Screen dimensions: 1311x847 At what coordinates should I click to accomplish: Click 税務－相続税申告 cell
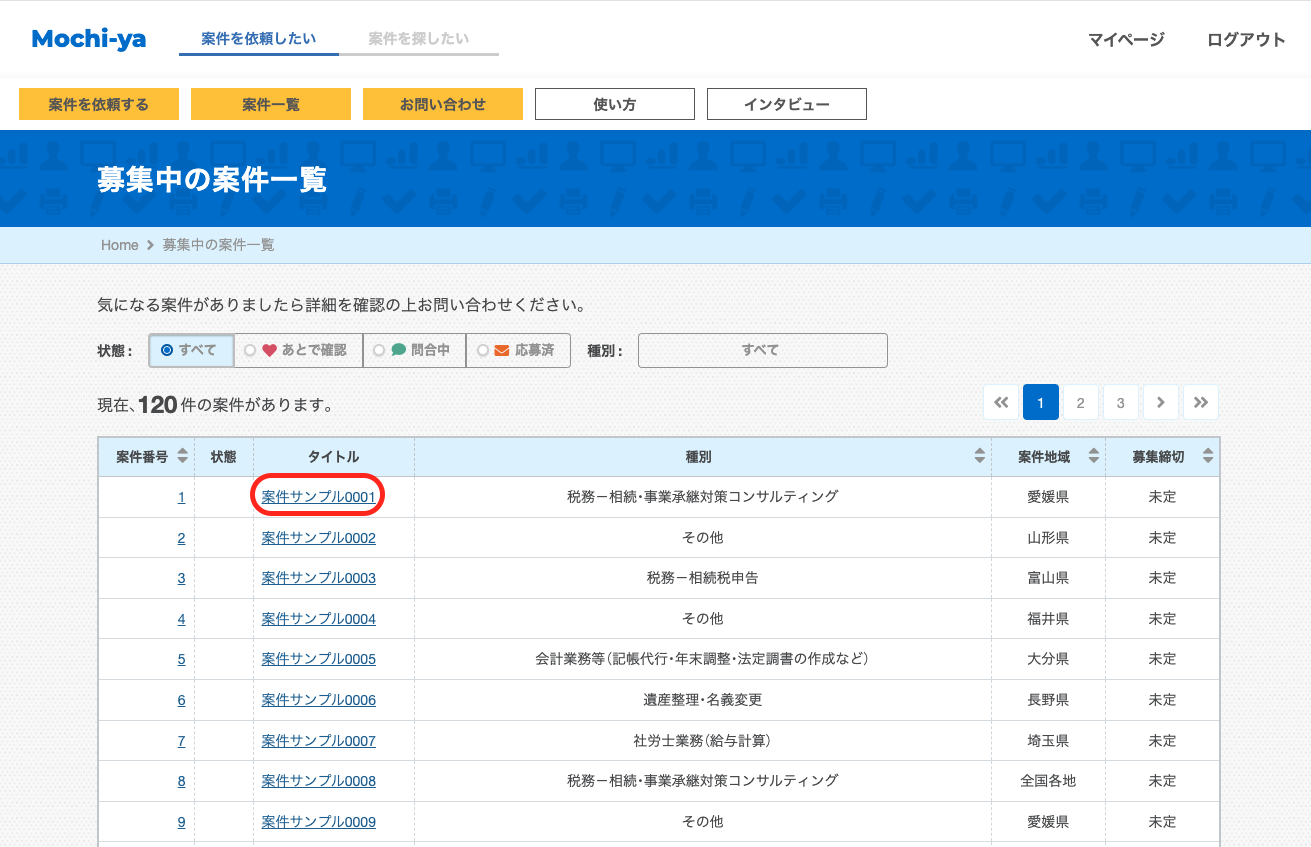coord(702,578)
